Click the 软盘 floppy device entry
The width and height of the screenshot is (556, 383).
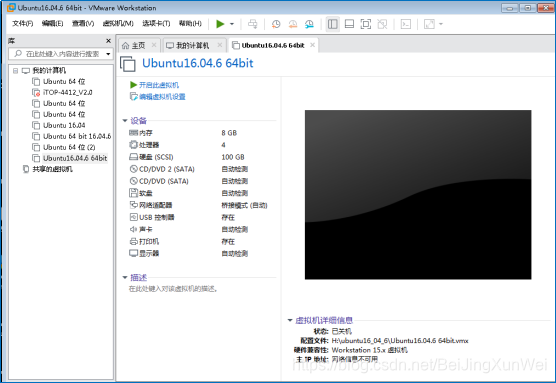pyautogui.click(x=141, y=193)
